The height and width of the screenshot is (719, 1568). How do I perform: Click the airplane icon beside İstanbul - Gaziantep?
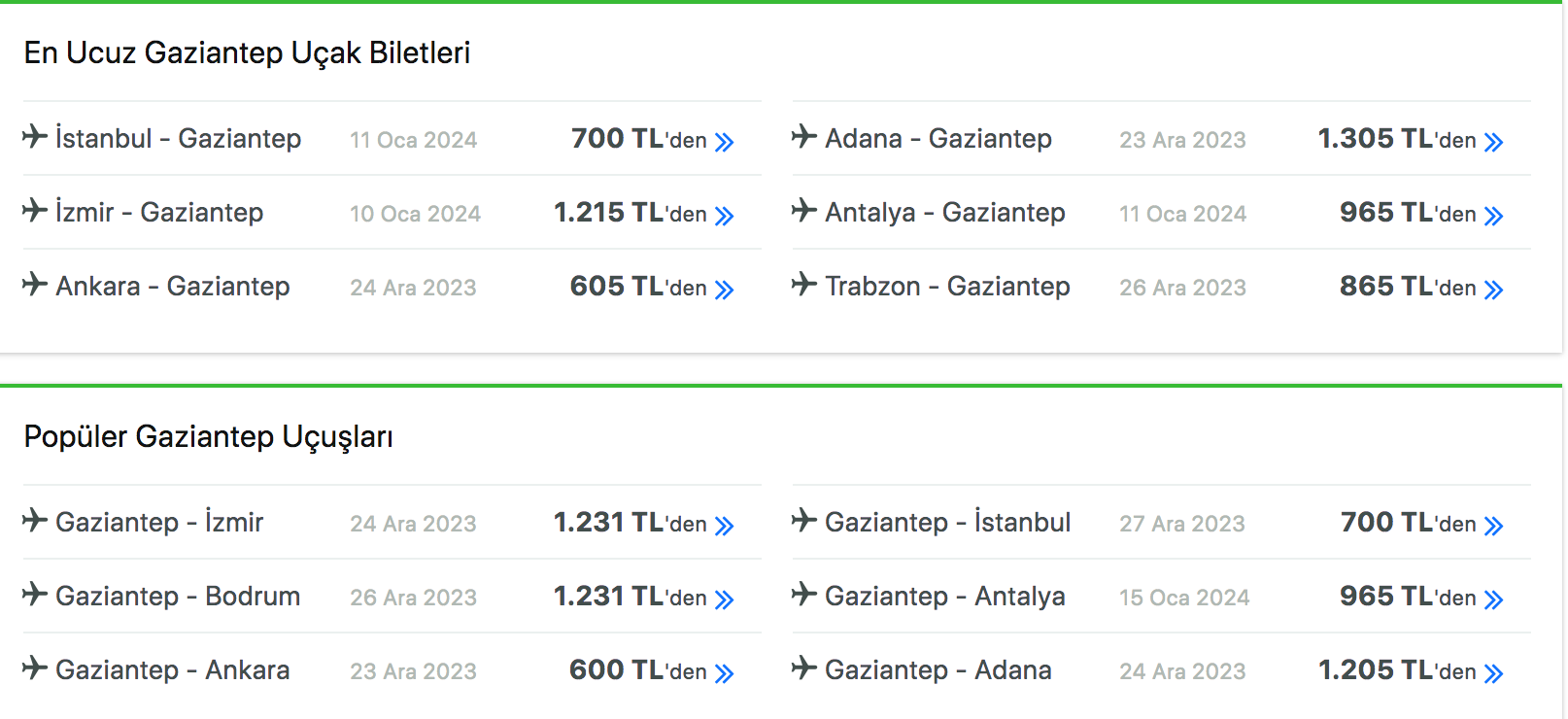(x=35, y=136)
